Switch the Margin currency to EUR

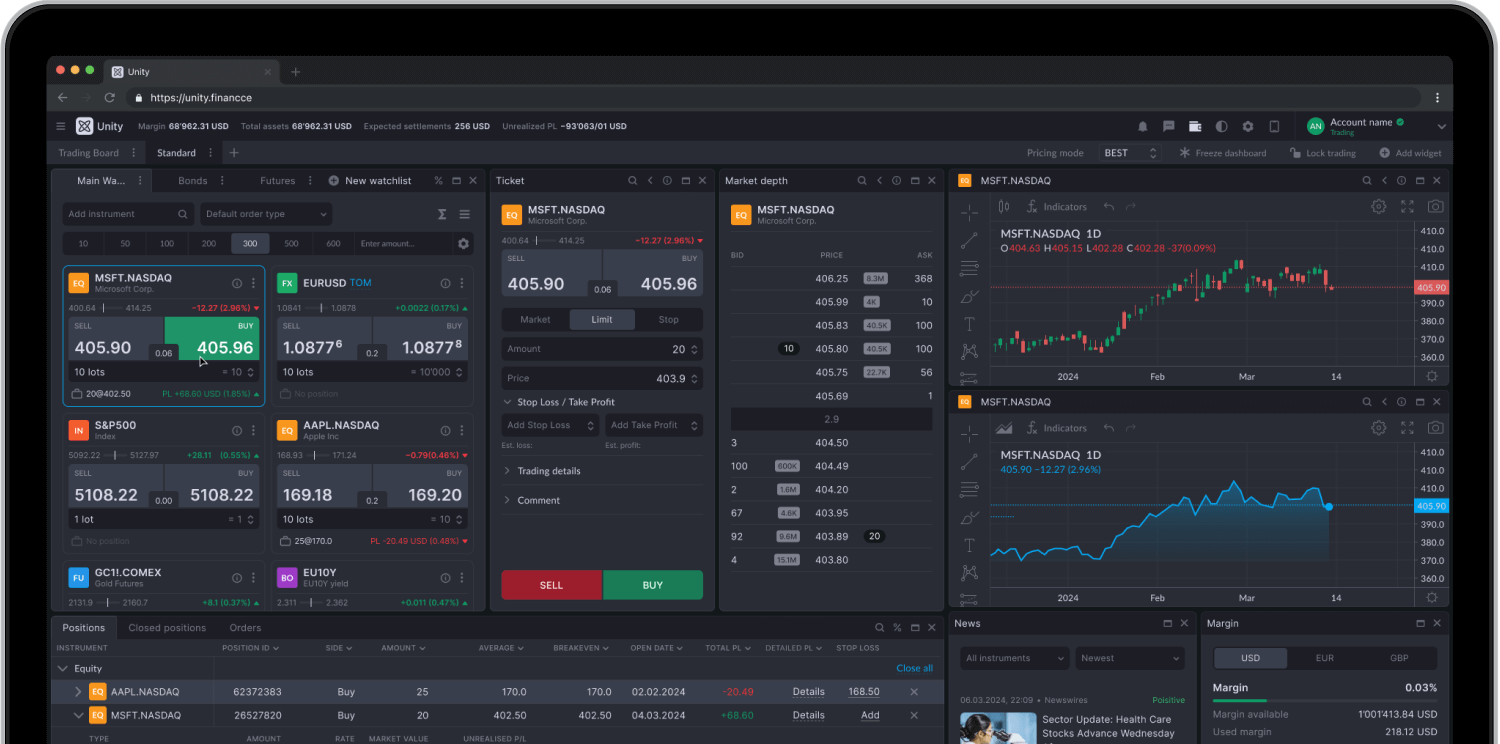point(1325,659)
